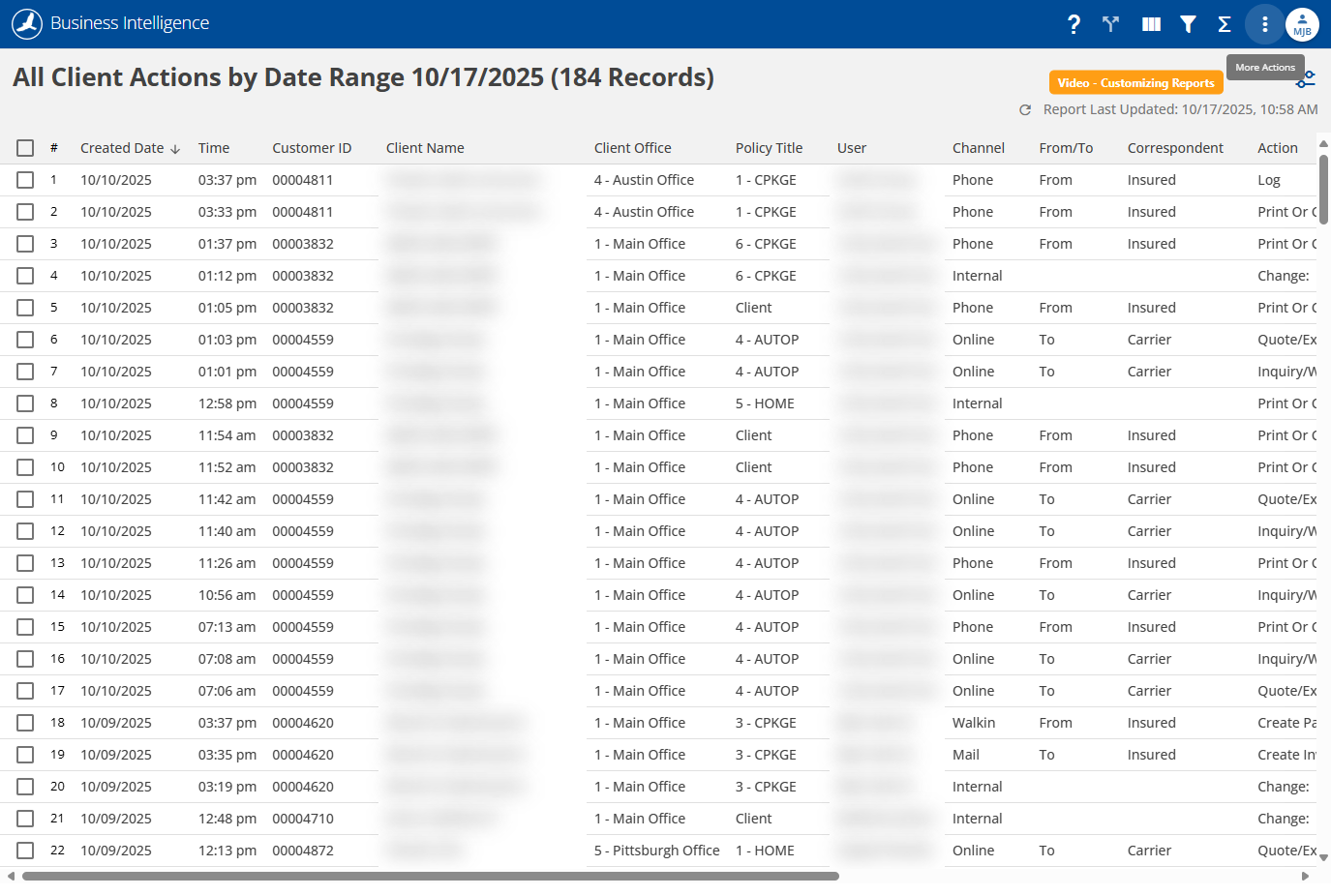This screenshot has width=1331, height=896.
Task: Sort by the Time column header
Action: [214, 148]
